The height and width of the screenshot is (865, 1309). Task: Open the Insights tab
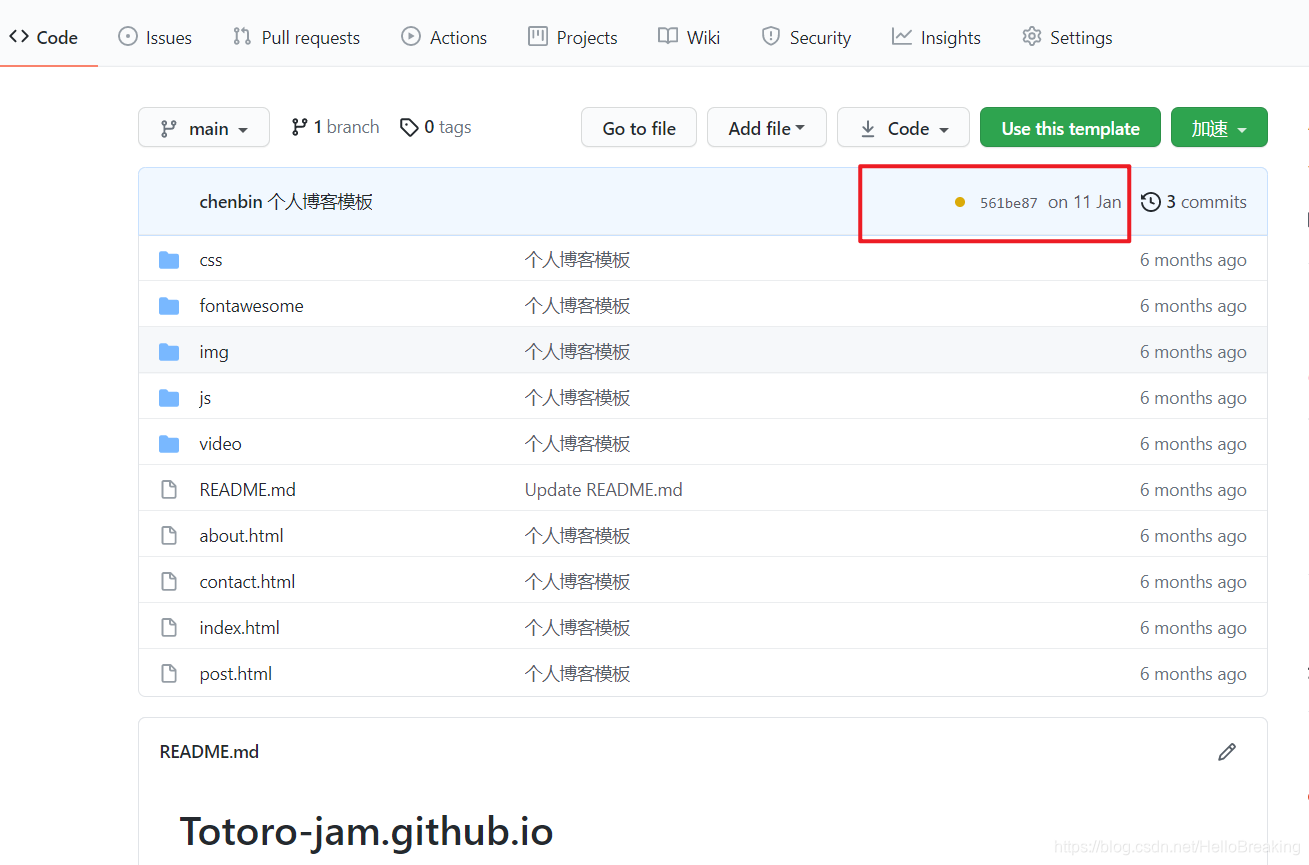click(936, 37)
